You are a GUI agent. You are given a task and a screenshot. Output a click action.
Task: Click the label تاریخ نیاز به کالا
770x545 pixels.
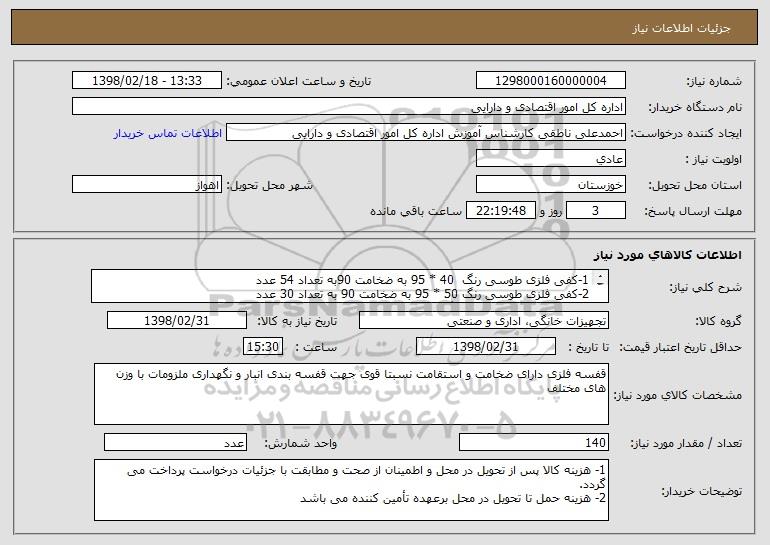[x=297, y=322]
